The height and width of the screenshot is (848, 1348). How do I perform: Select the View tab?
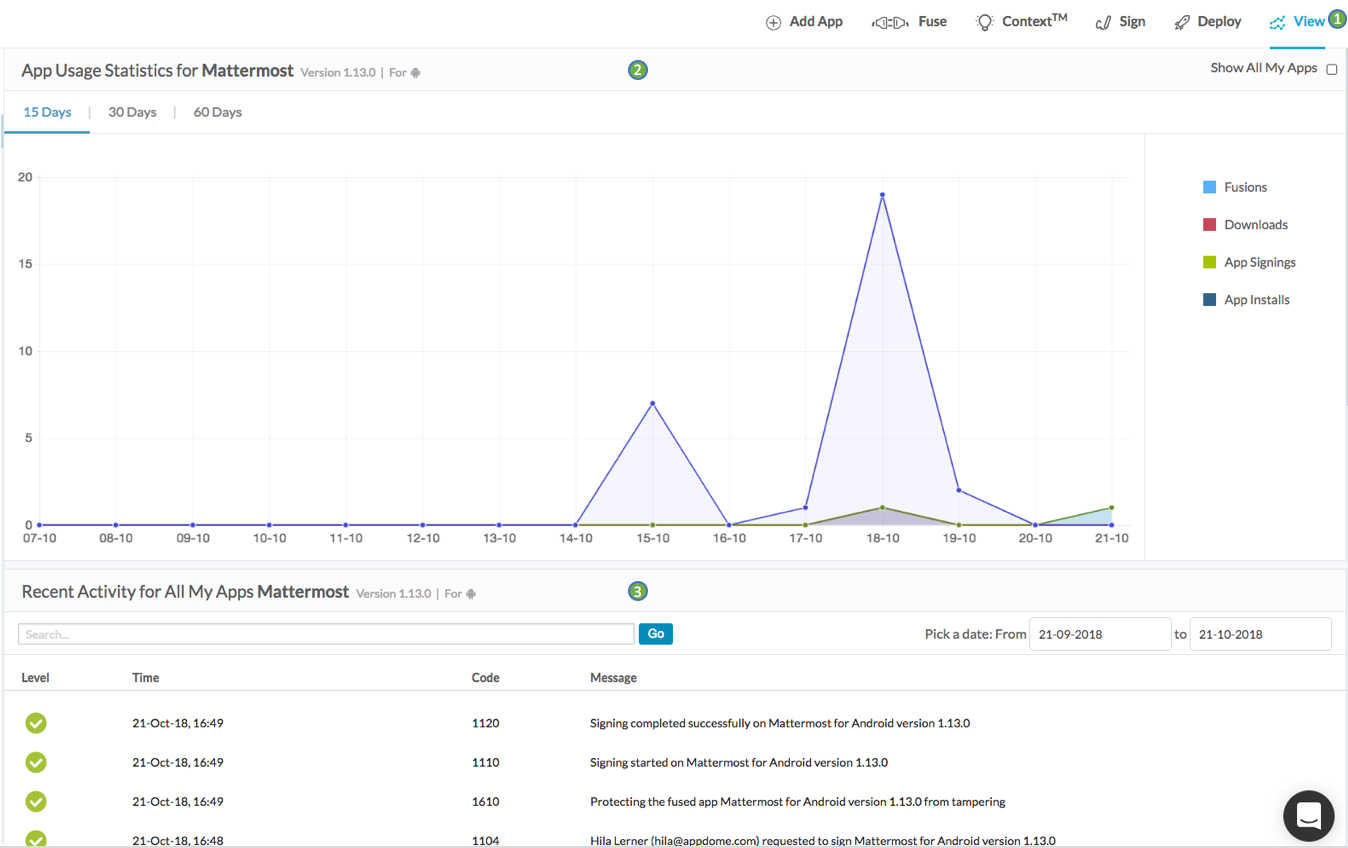point(1297,22)
